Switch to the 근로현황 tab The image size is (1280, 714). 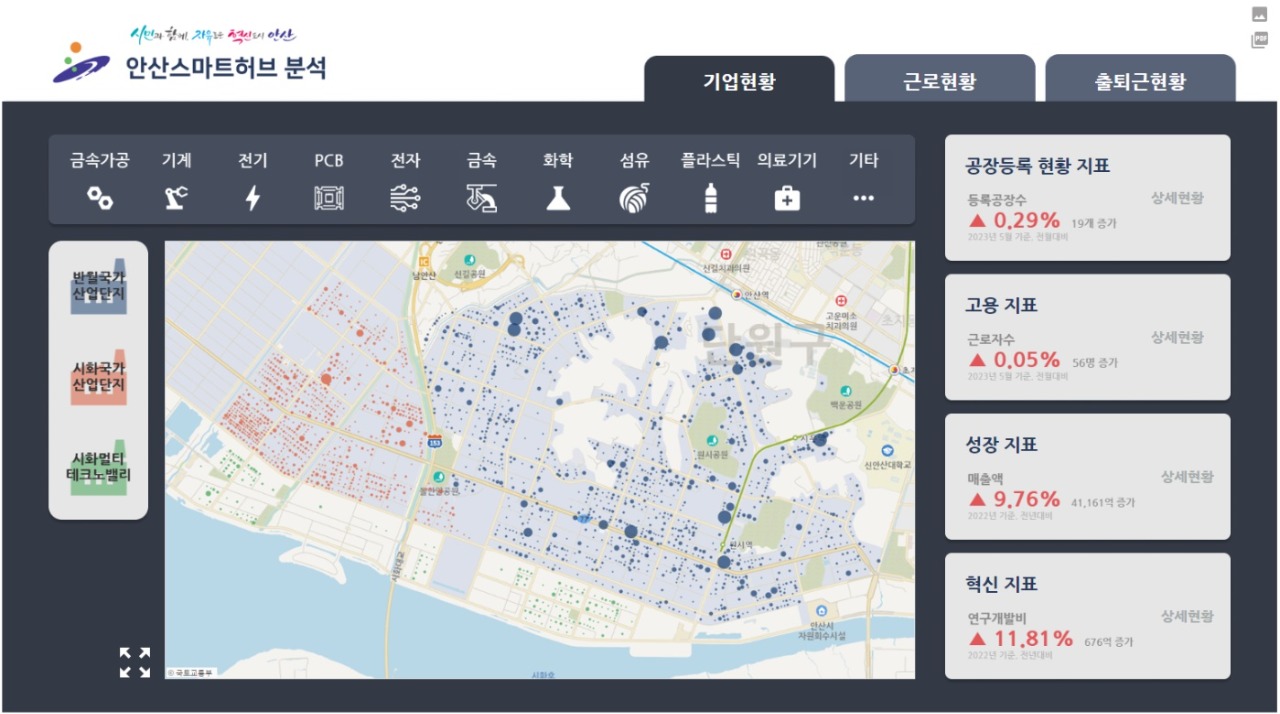939,81
